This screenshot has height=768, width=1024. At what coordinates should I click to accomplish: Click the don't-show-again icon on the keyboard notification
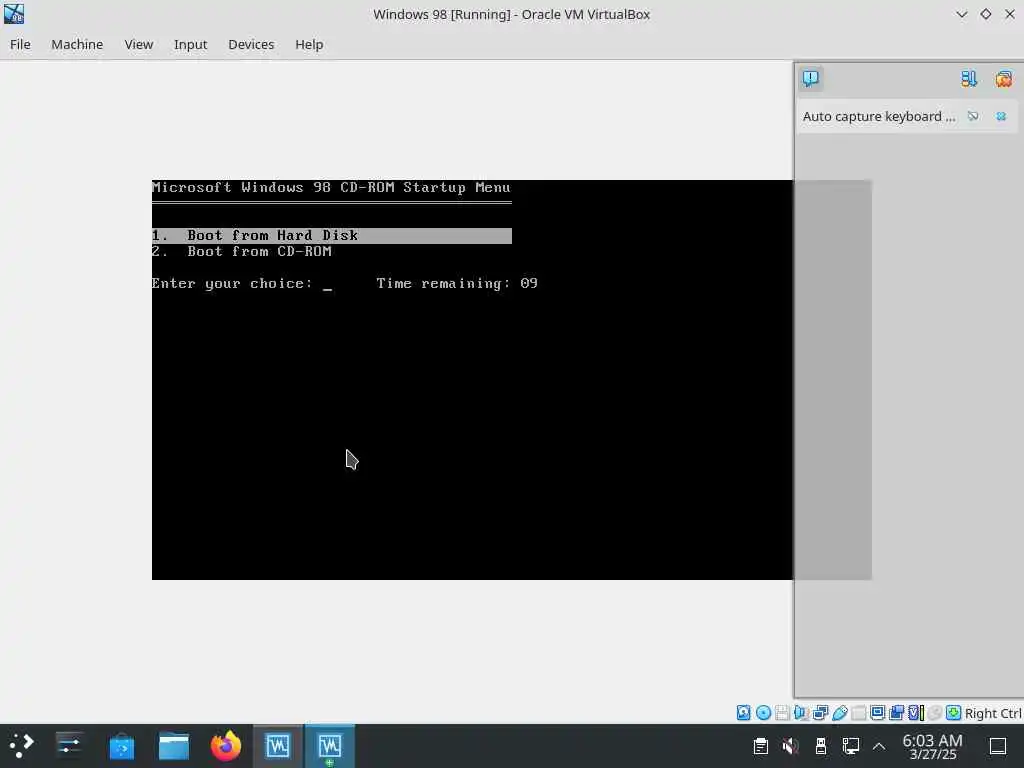973,116
